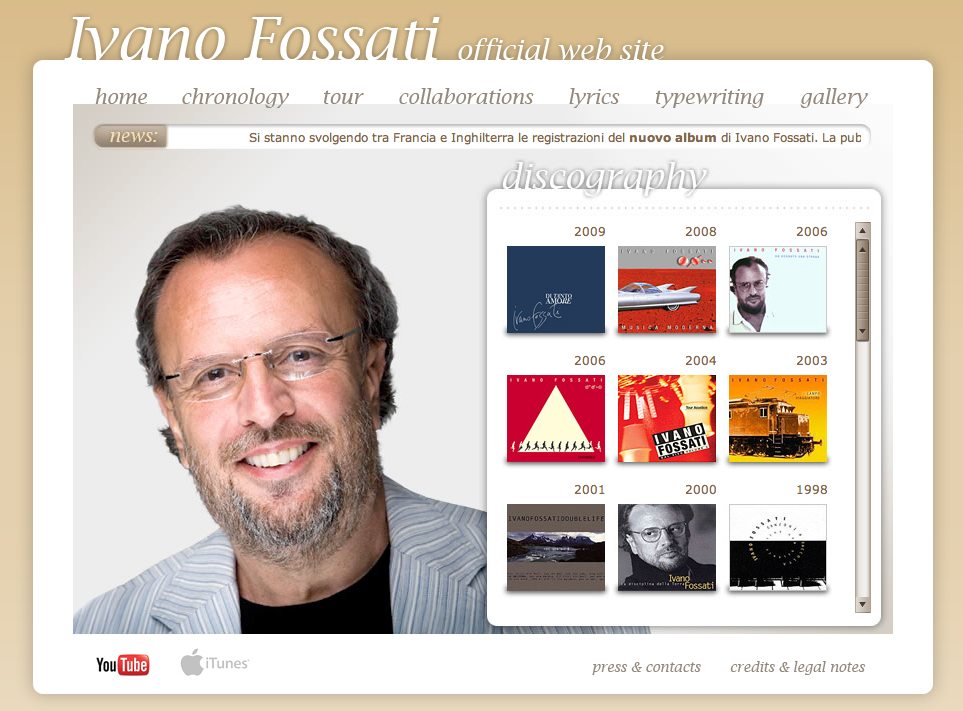Visit the gallery section
The image size is (963, 711).
point(833,96)
